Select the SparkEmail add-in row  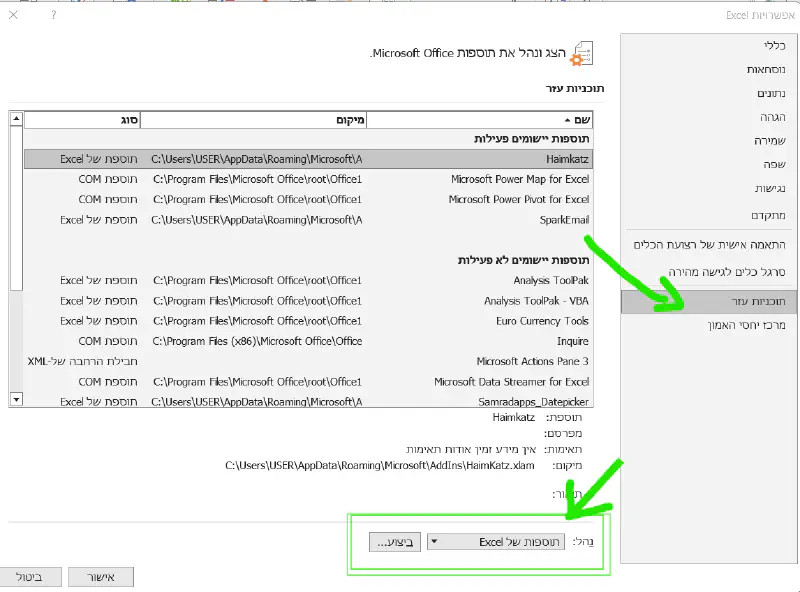tap(308, 220)
